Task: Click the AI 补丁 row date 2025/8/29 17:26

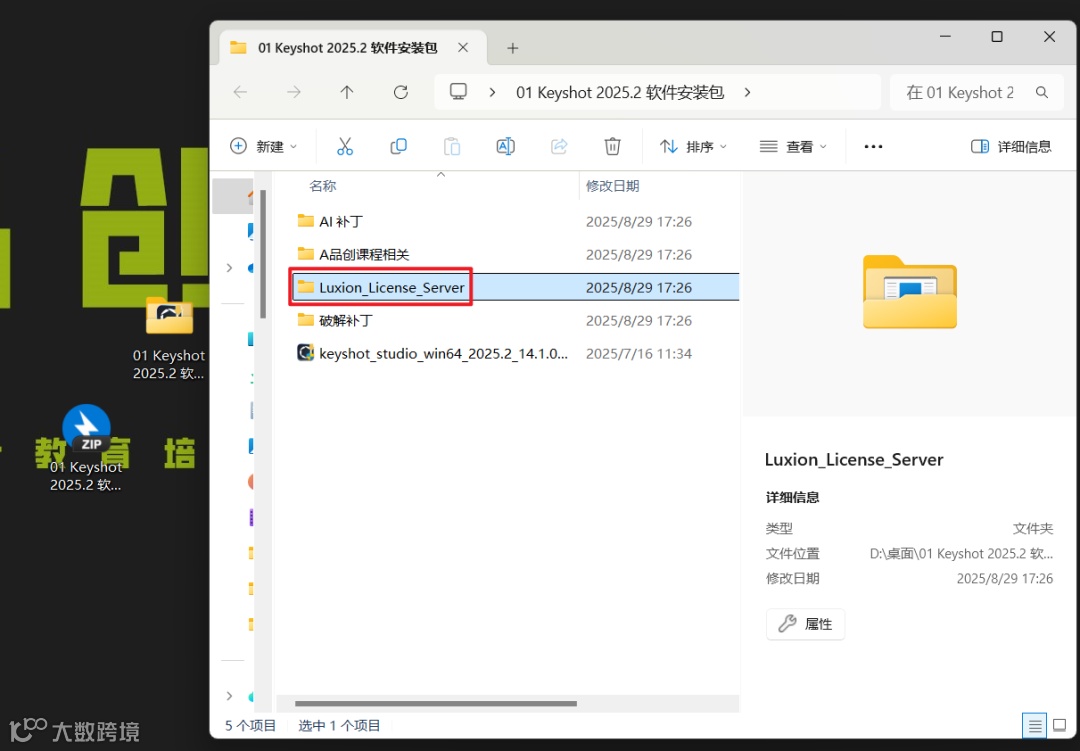Action: pos(638,221)
